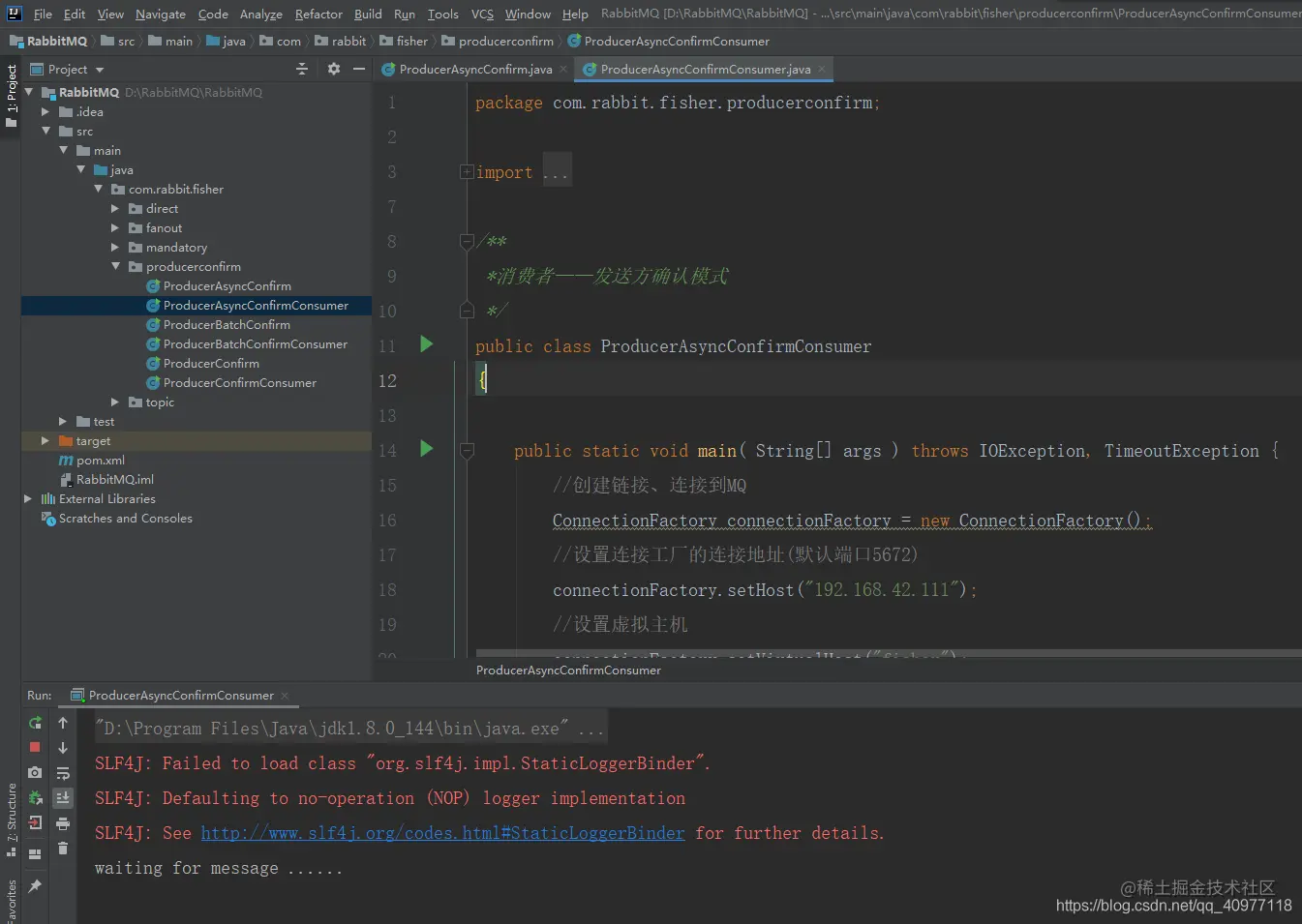Collapse all in Project tree
The width and height of the screenshot is (1302, 924).
click(302, 69)
